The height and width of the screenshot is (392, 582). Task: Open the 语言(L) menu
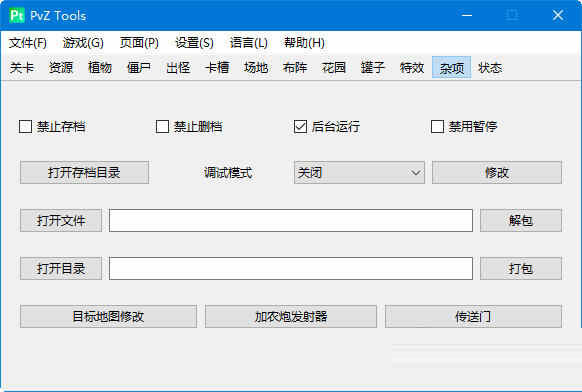[x=249, y=43]
